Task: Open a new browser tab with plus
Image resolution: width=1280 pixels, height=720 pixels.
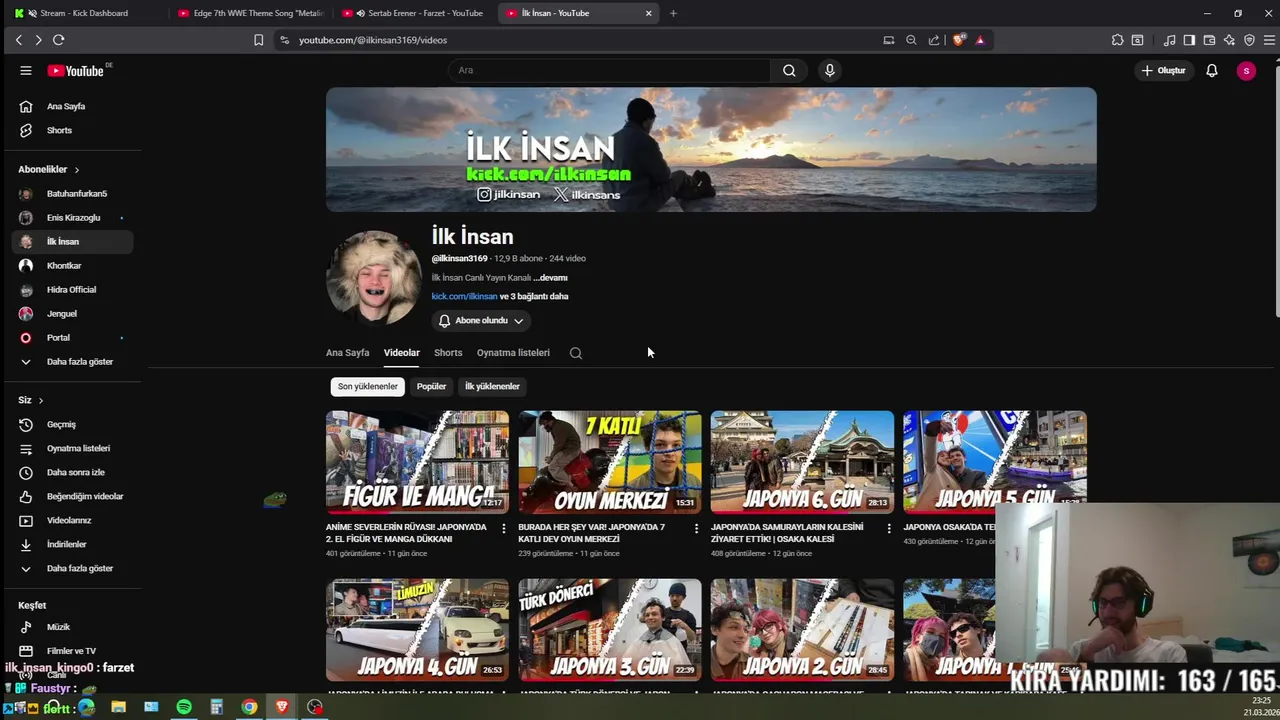Action: pos(673,13)
